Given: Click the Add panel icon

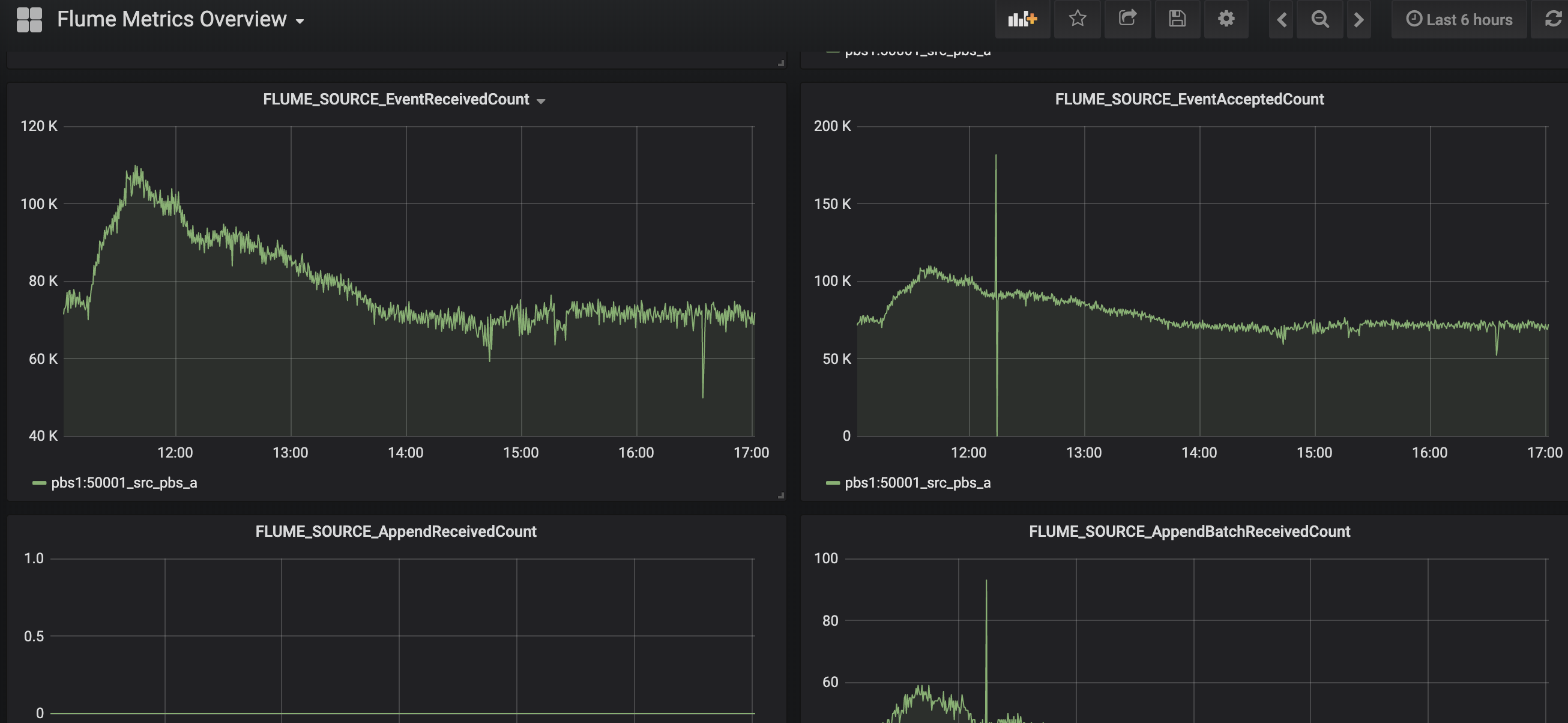Looking at the screenshot, I should pyautogui.click(x=1022, y=19).
